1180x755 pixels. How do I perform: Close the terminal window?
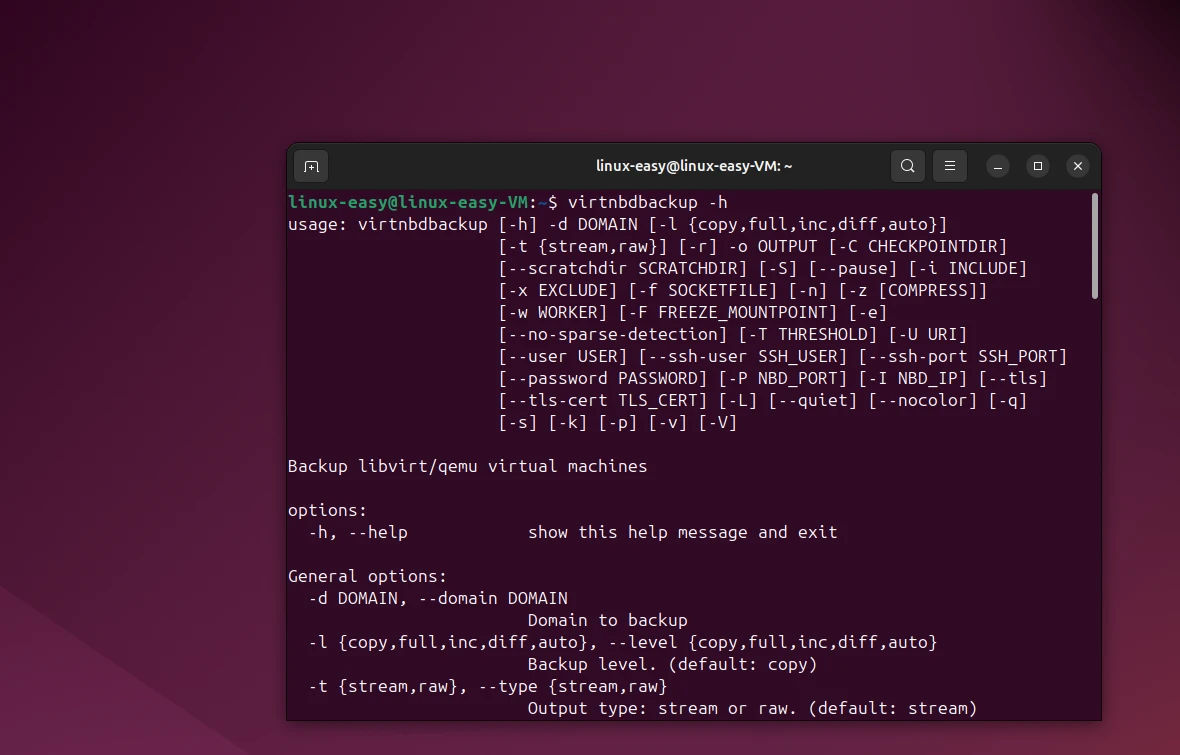point(1077,166)
